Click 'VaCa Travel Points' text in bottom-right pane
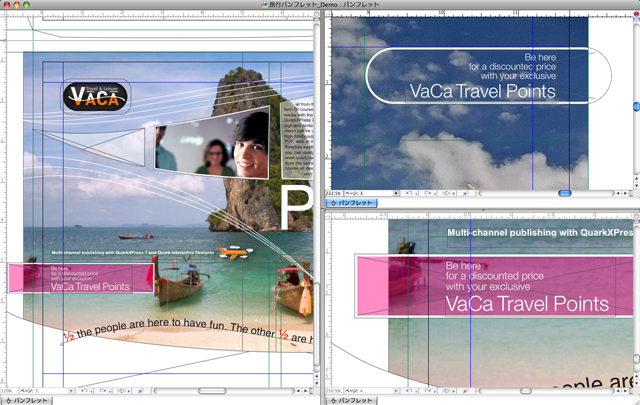Viewport: 640px width, 405px height. (527, 304)
